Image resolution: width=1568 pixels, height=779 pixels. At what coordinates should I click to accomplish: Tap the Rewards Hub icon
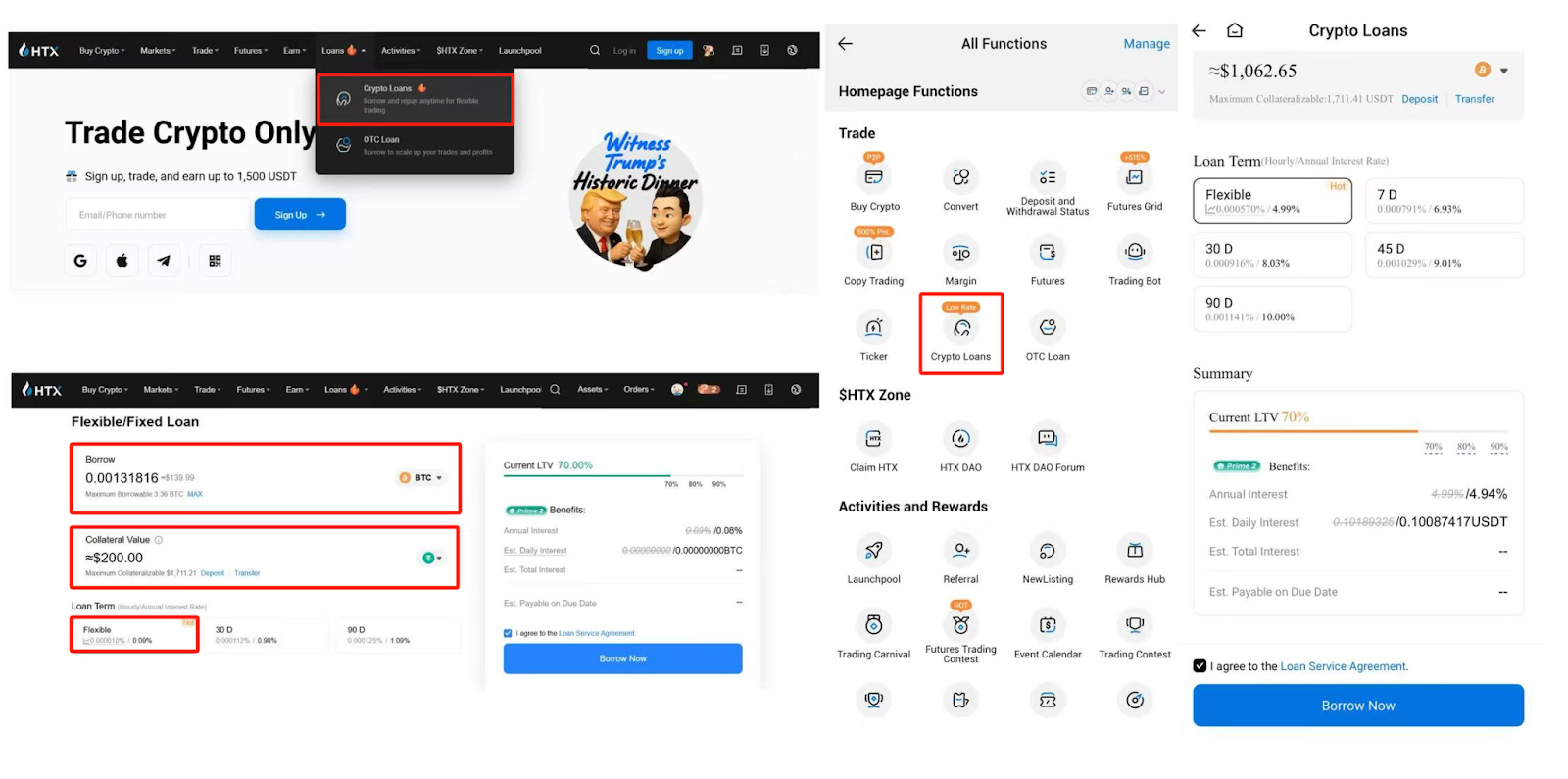point(1134,551)
